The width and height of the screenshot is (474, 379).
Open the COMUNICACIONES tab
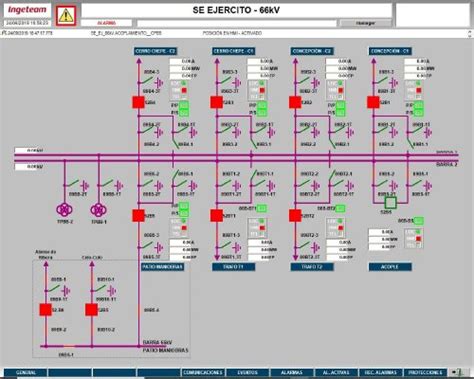tap(203, 372)
